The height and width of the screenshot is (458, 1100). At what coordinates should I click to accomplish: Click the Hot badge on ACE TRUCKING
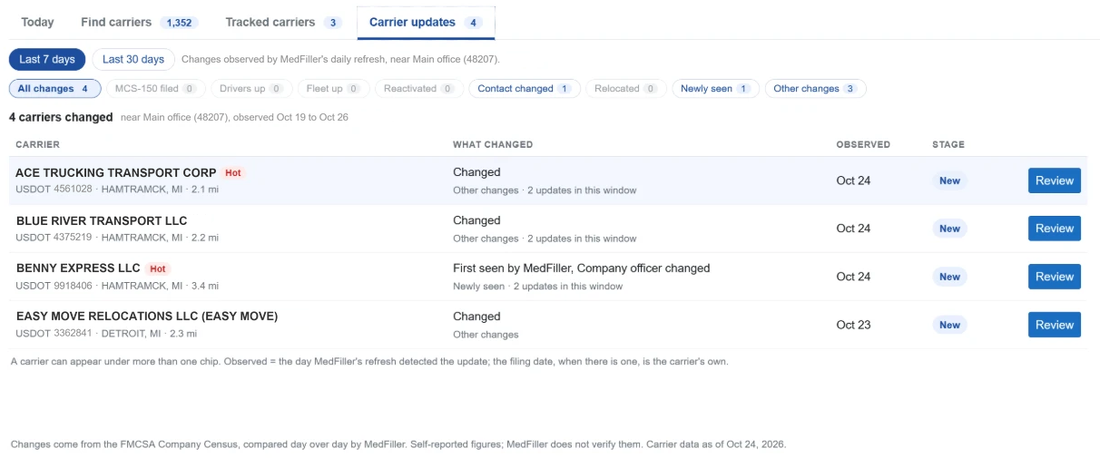pos(234,173)
